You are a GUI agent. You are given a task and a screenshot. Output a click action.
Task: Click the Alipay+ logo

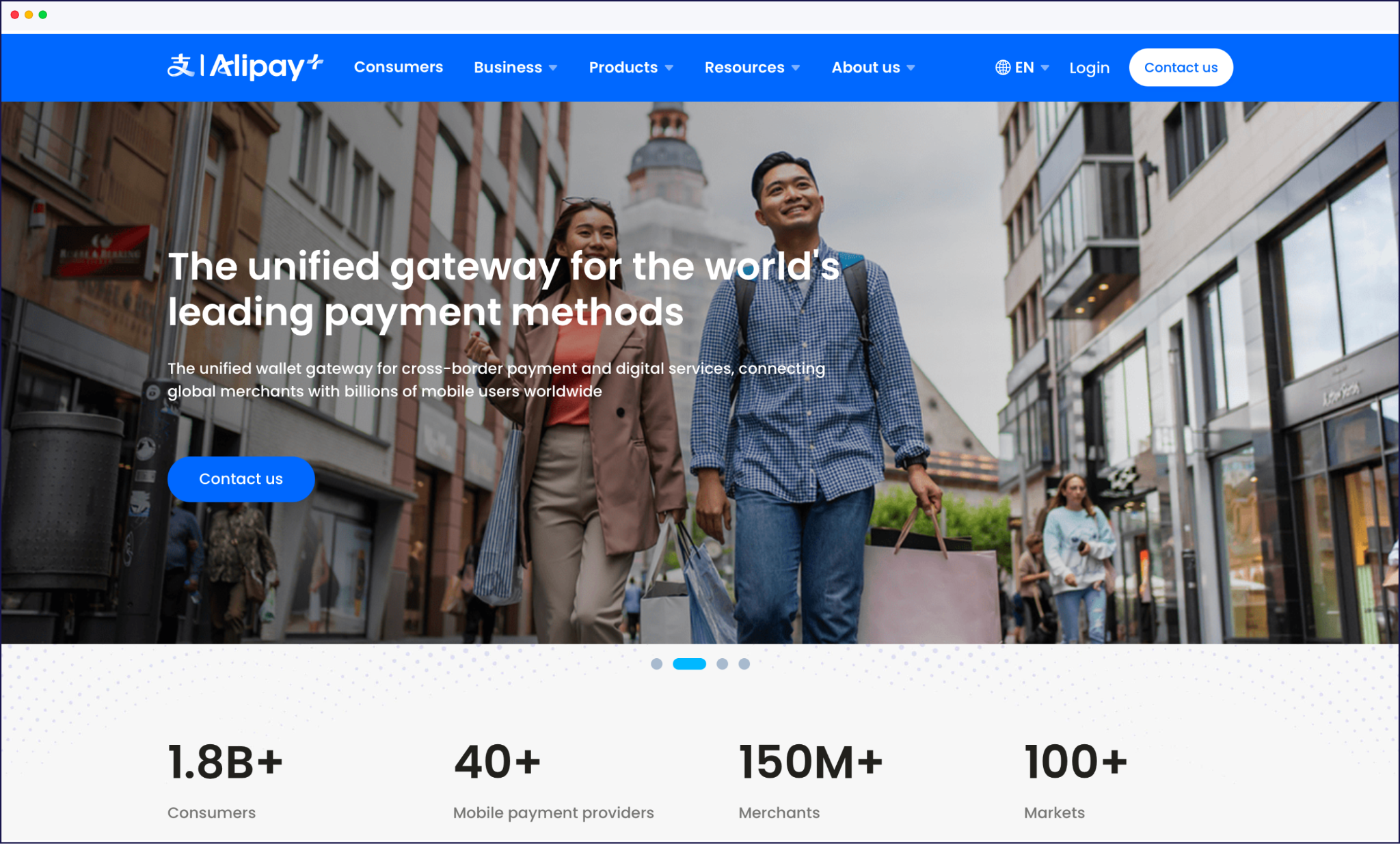[x=244, y=67]
